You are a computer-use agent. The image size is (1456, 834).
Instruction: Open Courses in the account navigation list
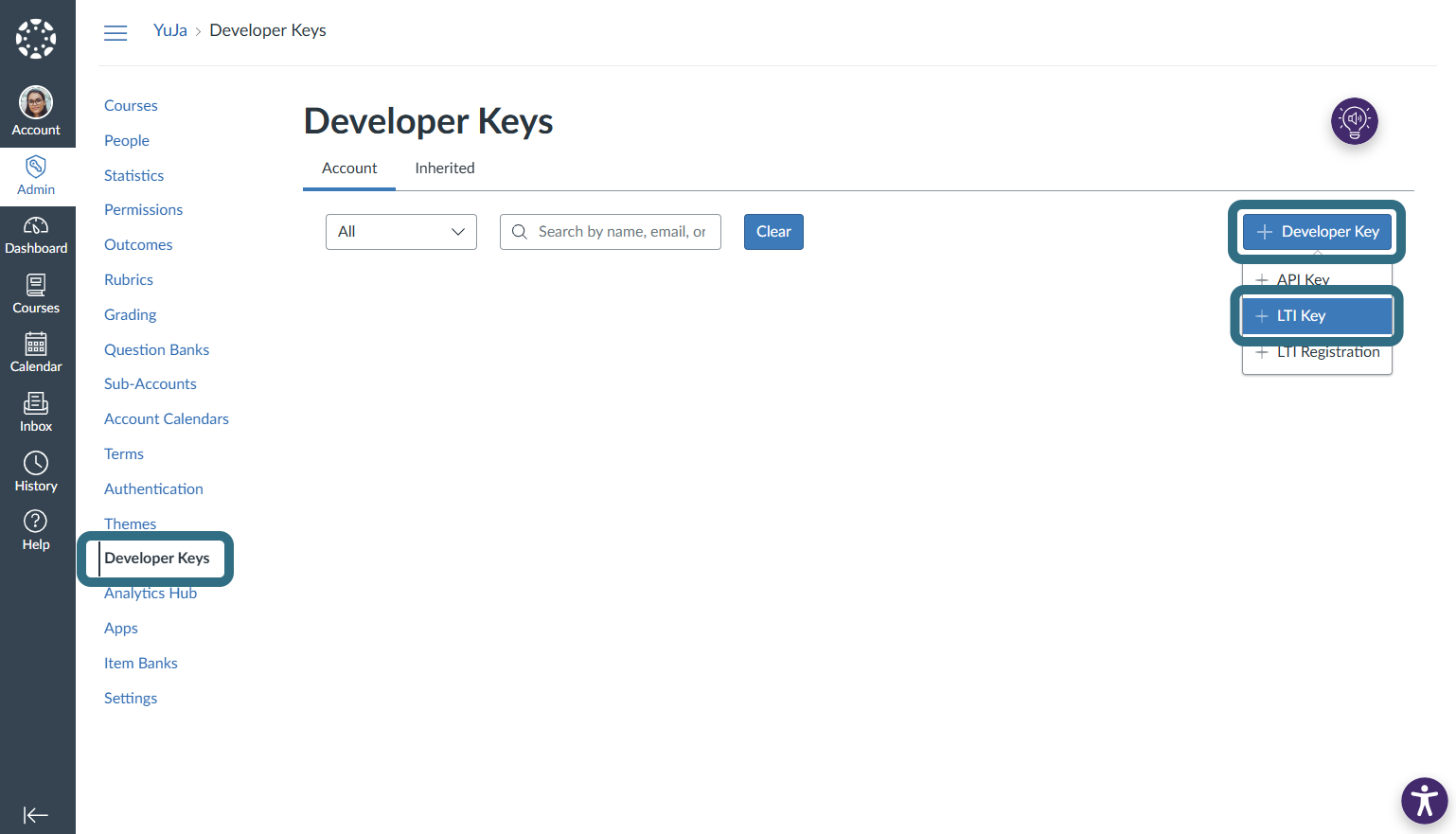pos(131,106)
